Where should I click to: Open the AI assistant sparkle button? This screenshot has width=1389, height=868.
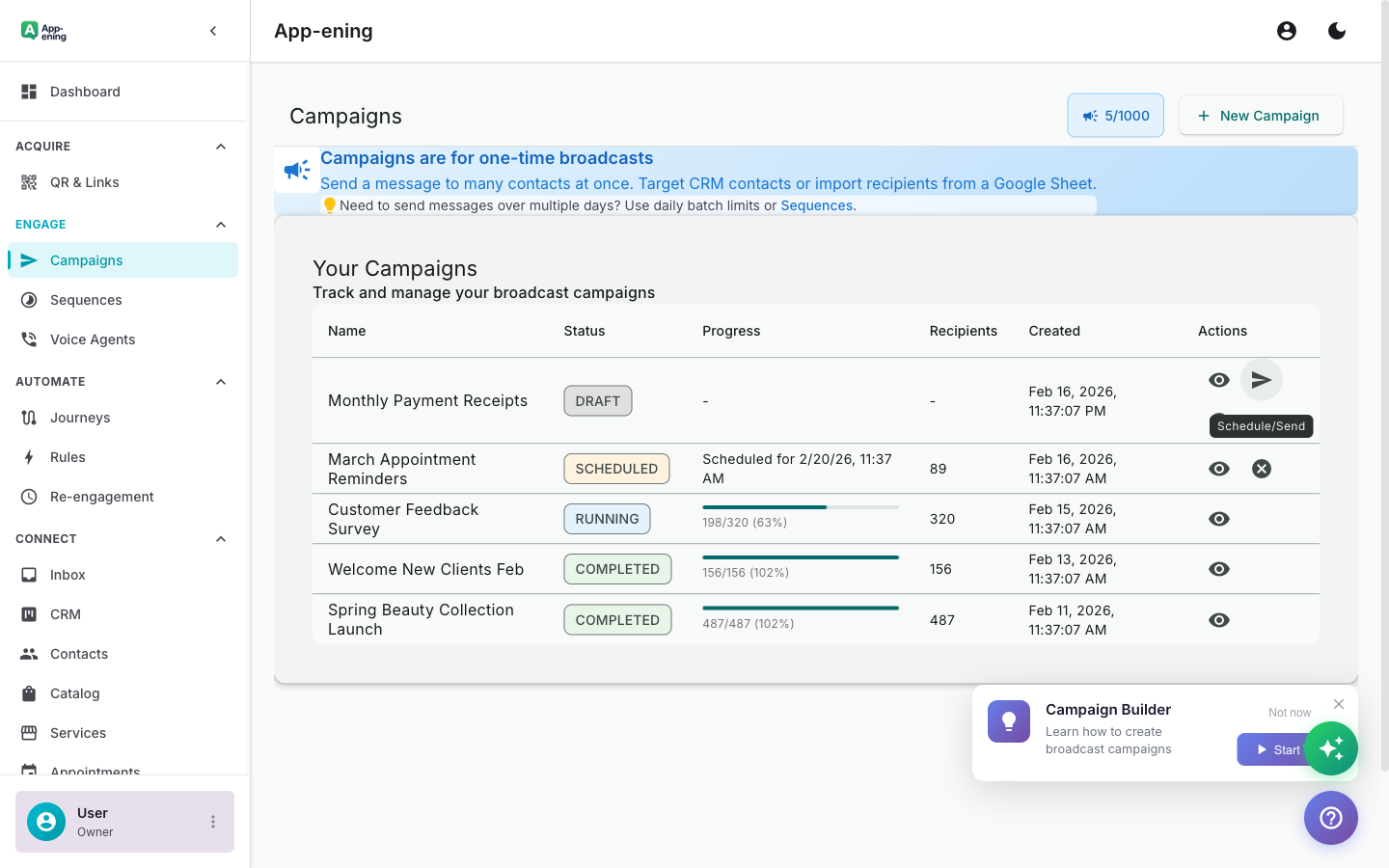(1332, 748)
